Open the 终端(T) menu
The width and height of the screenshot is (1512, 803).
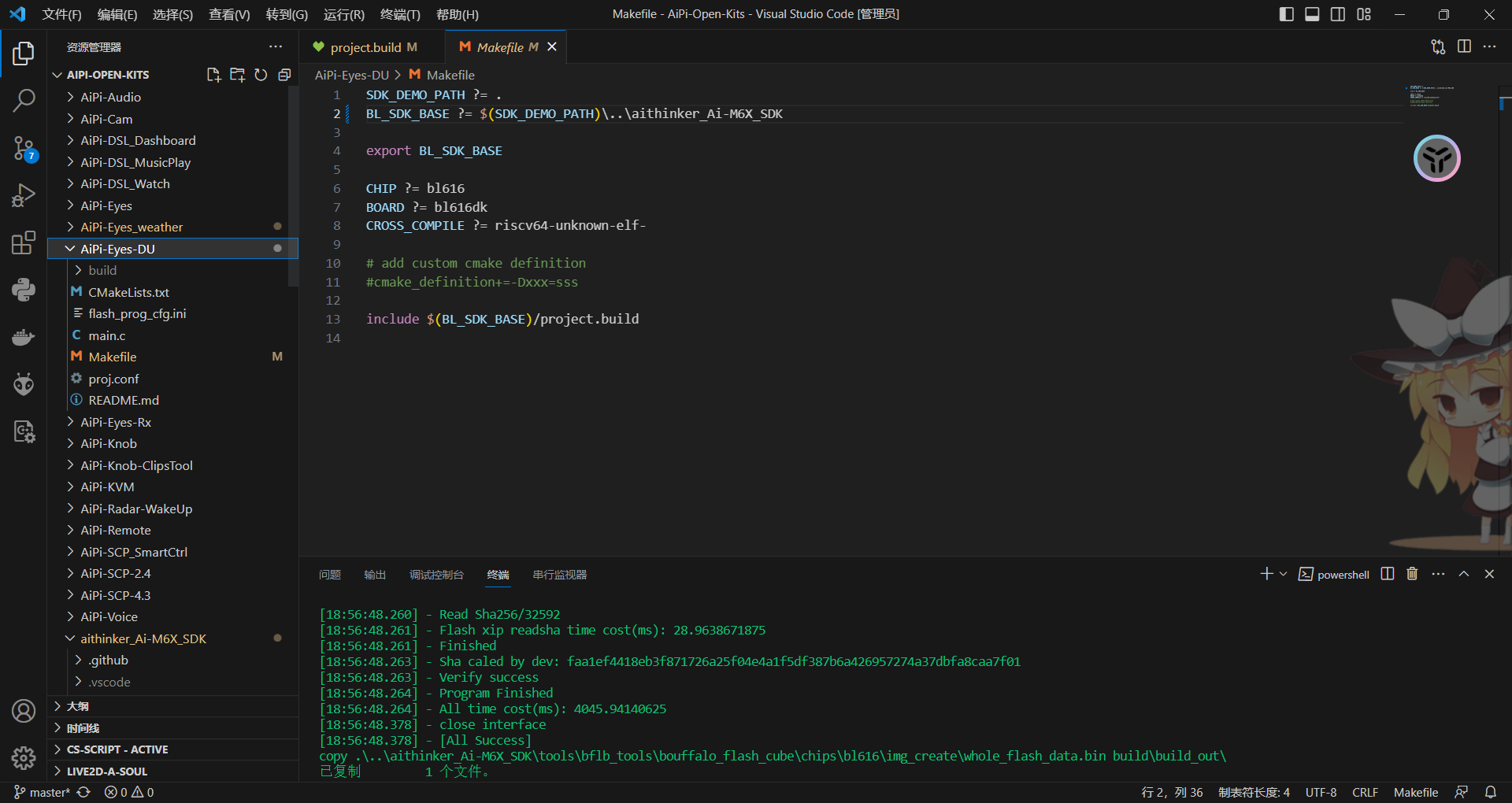pyautogui.click(x=400, y=14)
